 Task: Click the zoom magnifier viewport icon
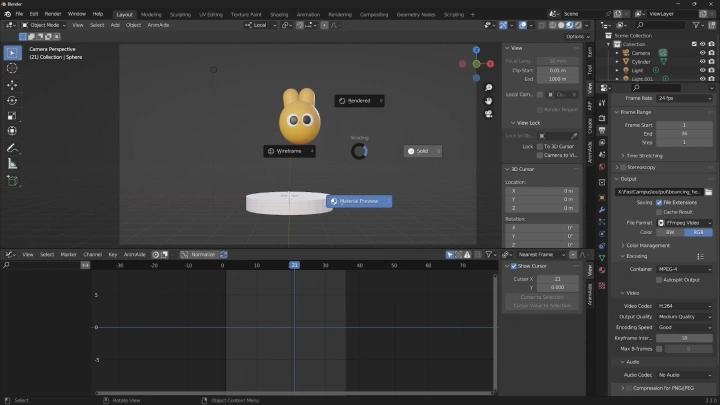(489, 87)
